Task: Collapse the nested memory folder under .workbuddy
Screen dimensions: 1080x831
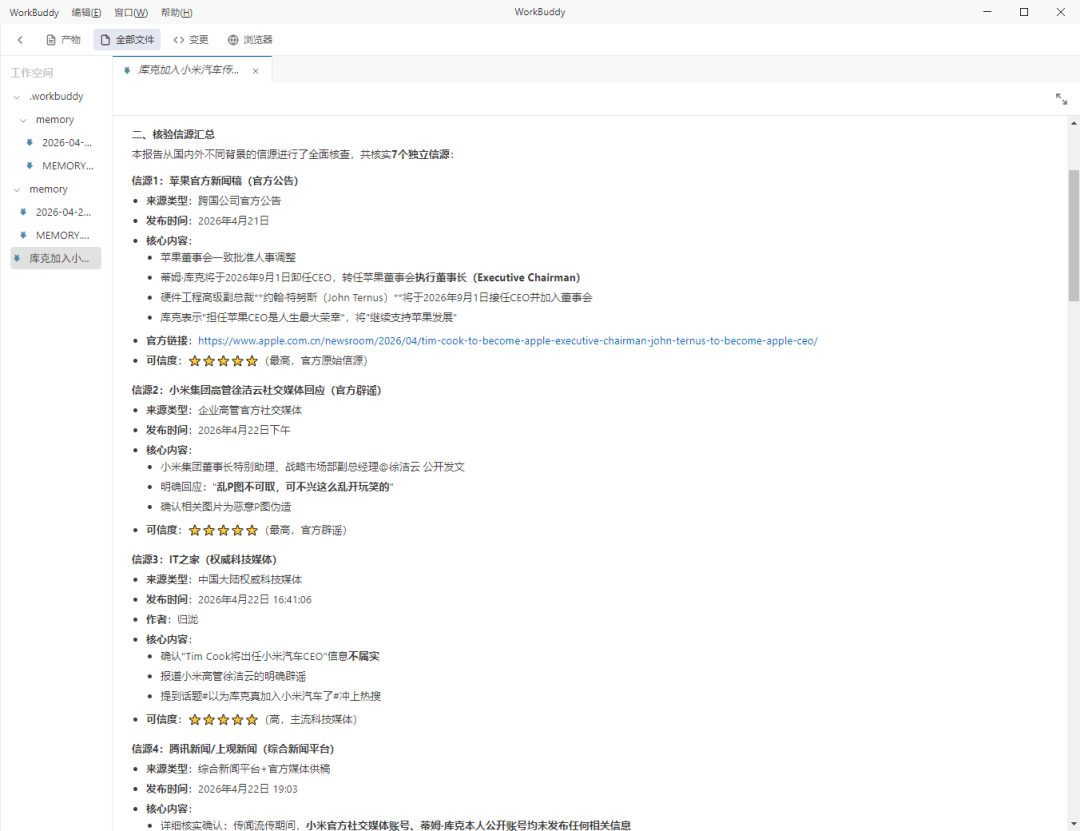Action: point(23,120)
